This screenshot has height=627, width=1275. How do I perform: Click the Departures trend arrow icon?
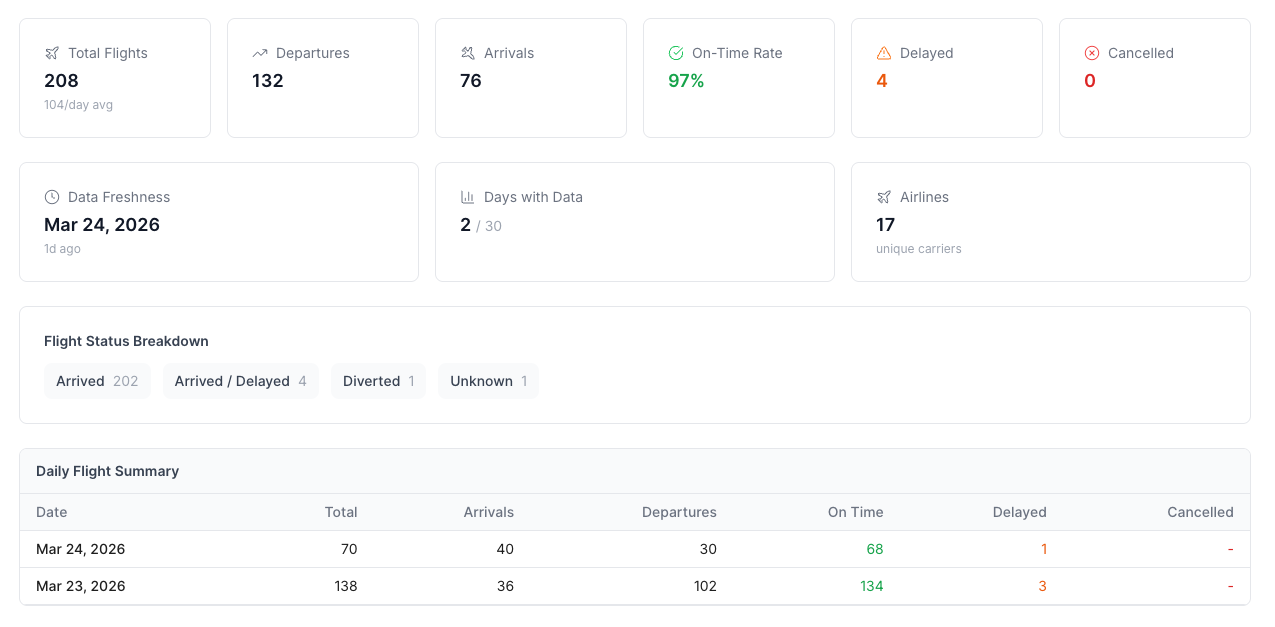(260, 53)
